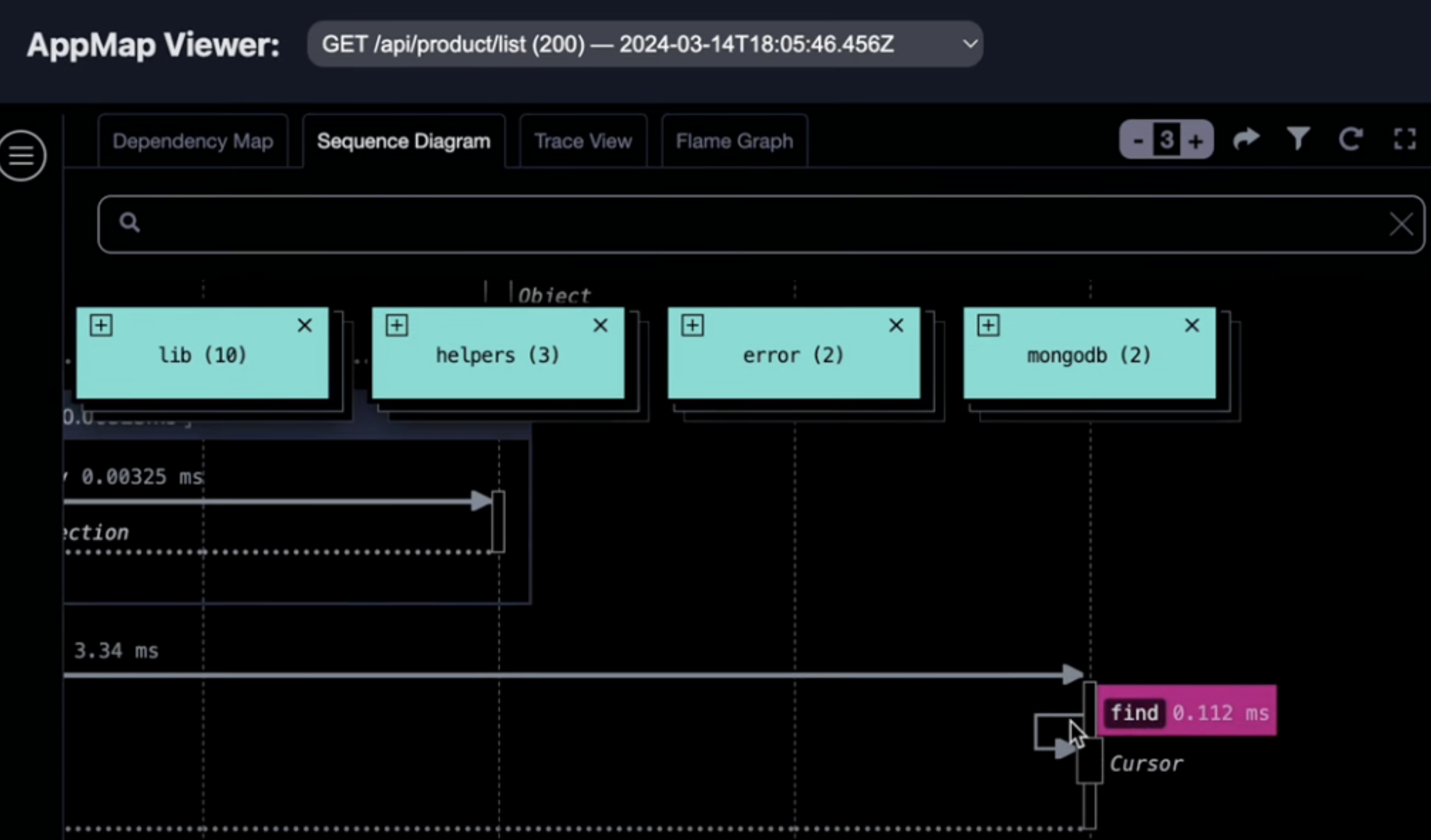The image size is (1431, 840).
Task: Increase depth with plus button
Action: pyautogui.click(x=1195, y=140)
